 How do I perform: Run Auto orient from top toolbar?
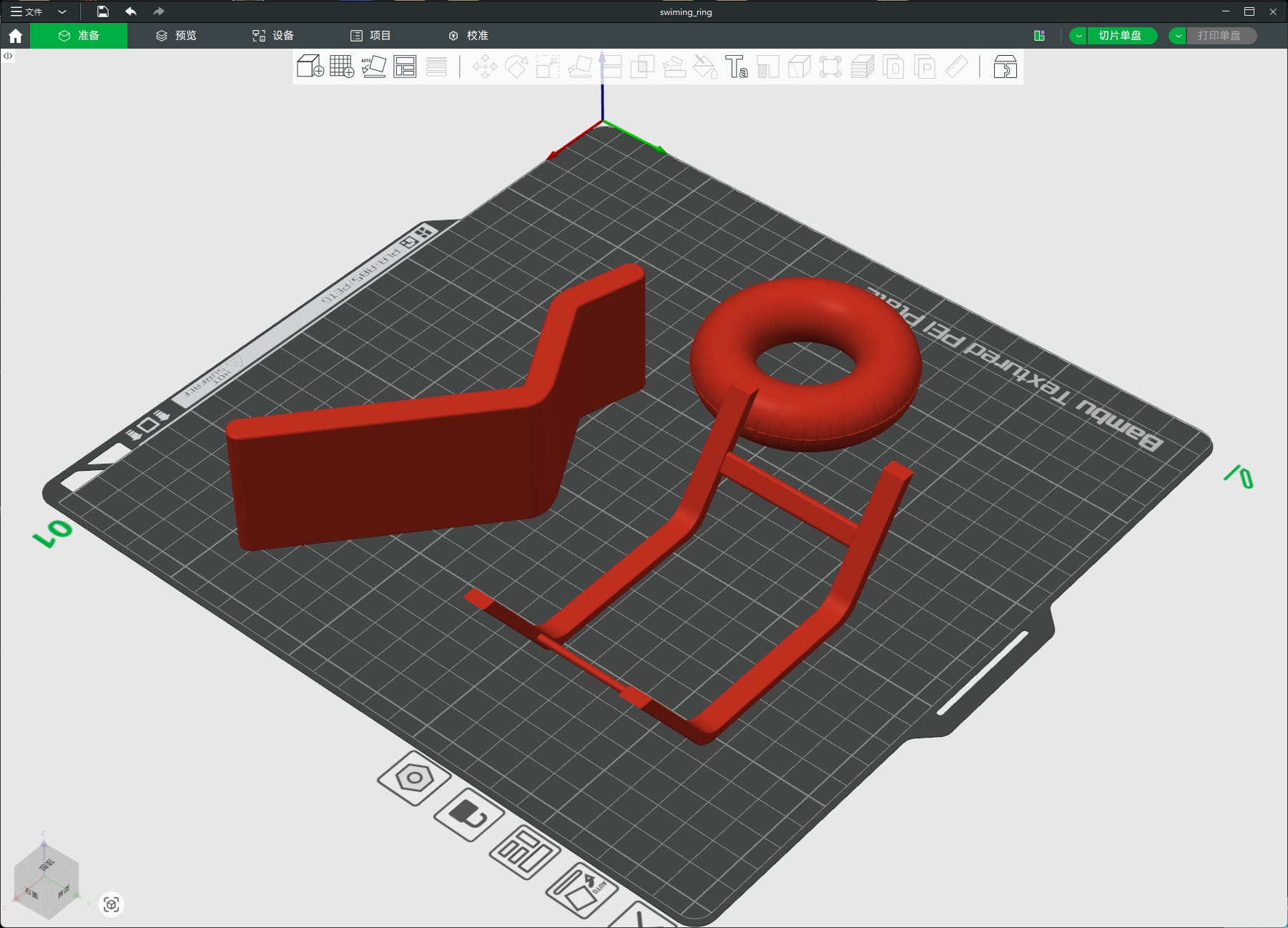(373, 67)
